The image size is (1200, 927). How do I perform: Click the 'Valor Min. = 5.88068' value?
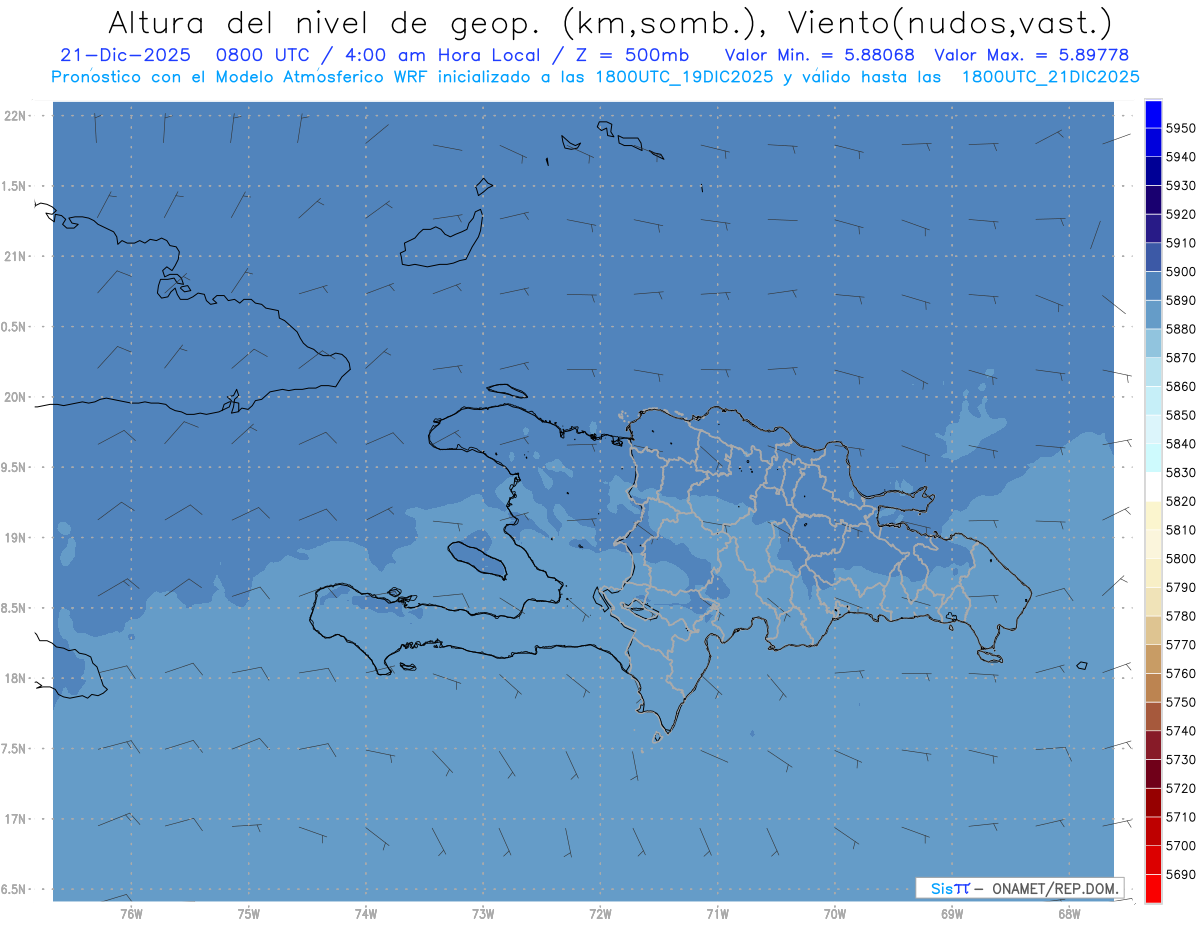point(820,55)
